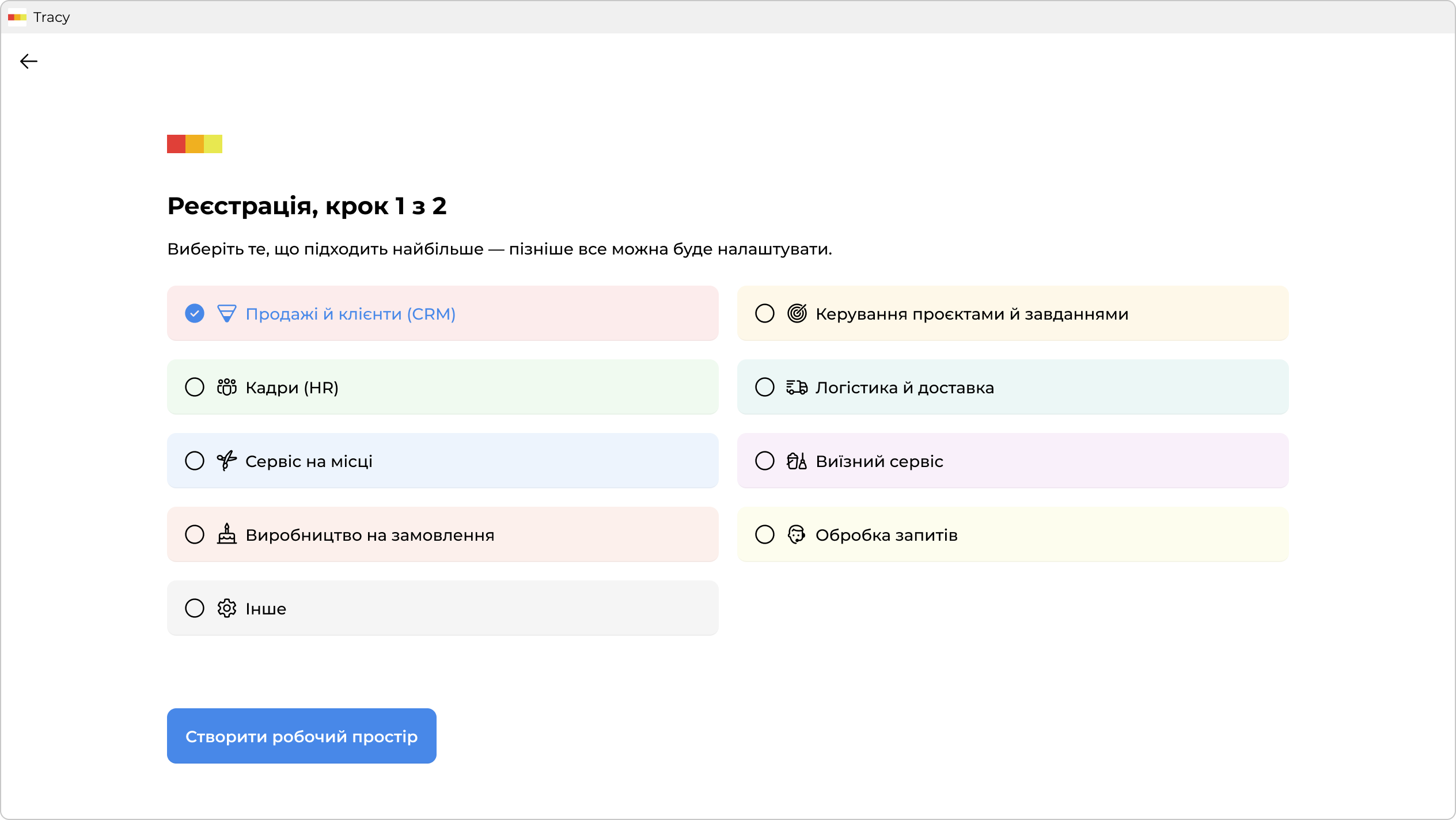Click the Tracy app icon in title bar

click(x=17, y=17)
